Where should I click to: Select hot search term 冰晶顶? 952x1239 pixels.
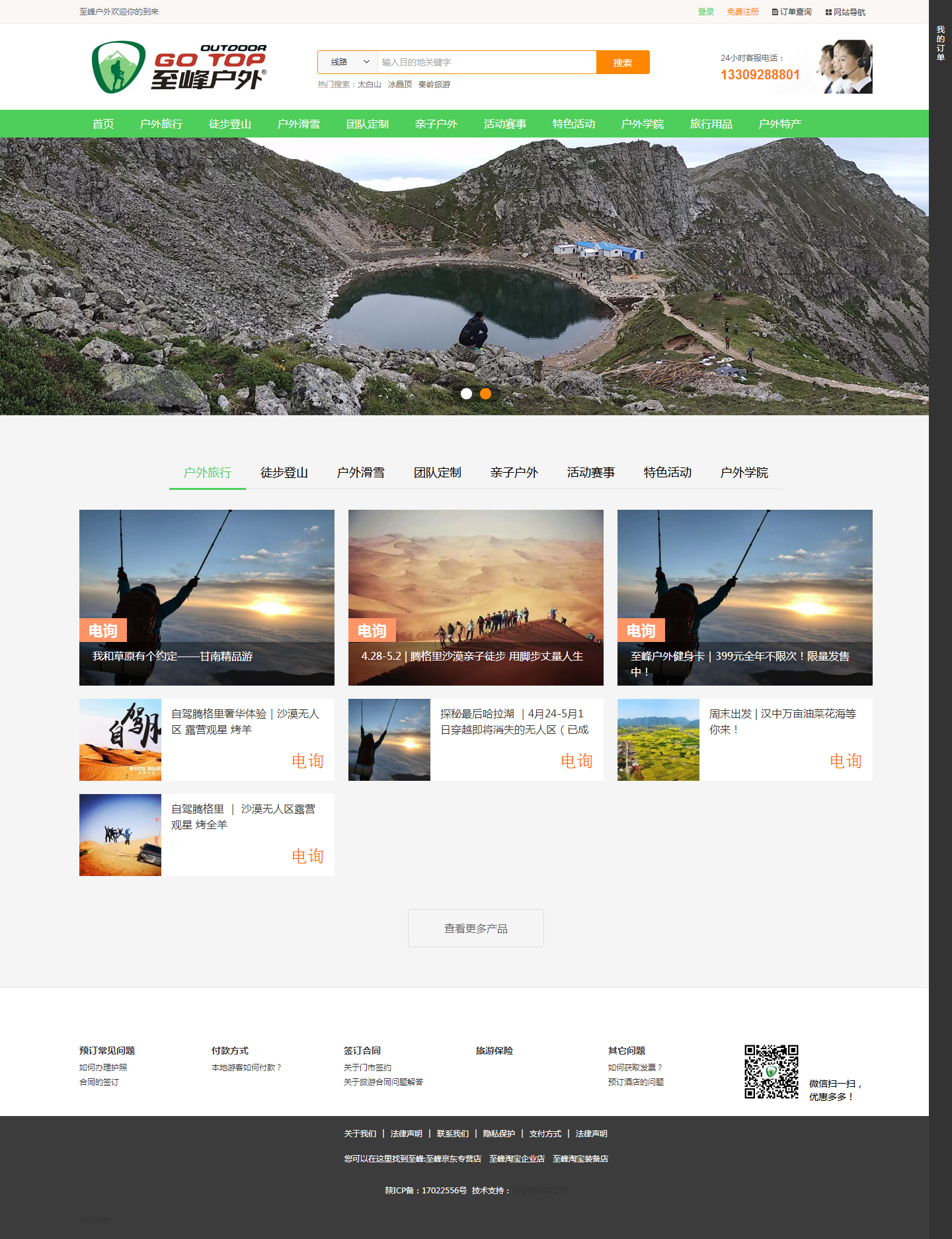point(400,85)
